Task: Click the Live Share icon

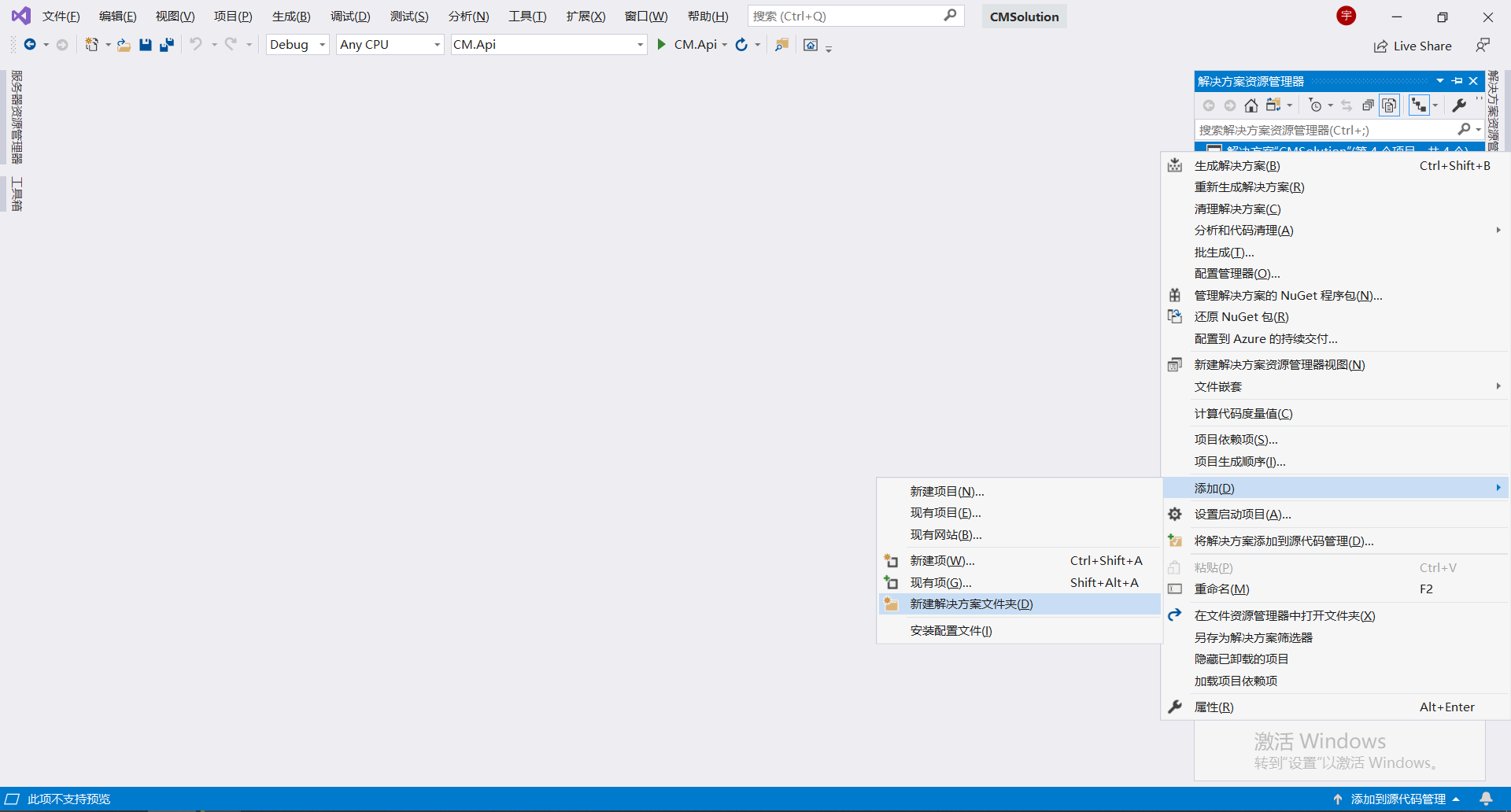Action: [x=1380, y=46]
